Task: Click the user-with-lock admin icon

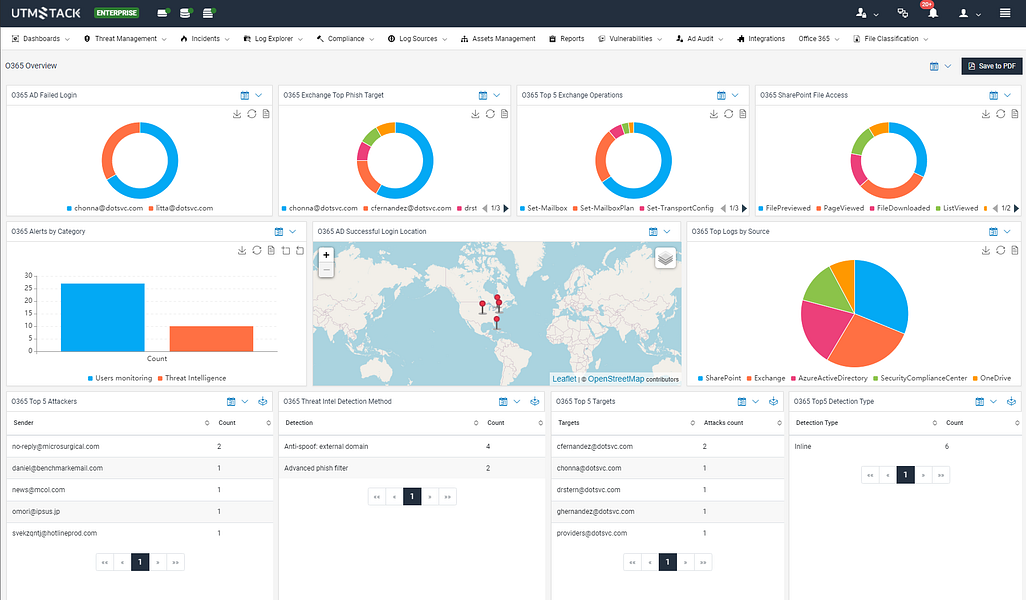Action: coord(861,13)
